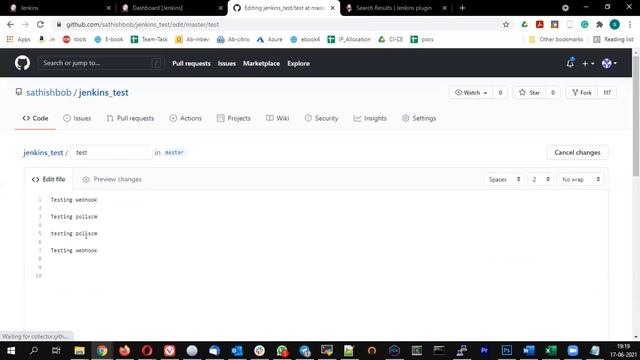Click the browser back arrow
This screenshot has width=640, height=360.
[10, 24]
